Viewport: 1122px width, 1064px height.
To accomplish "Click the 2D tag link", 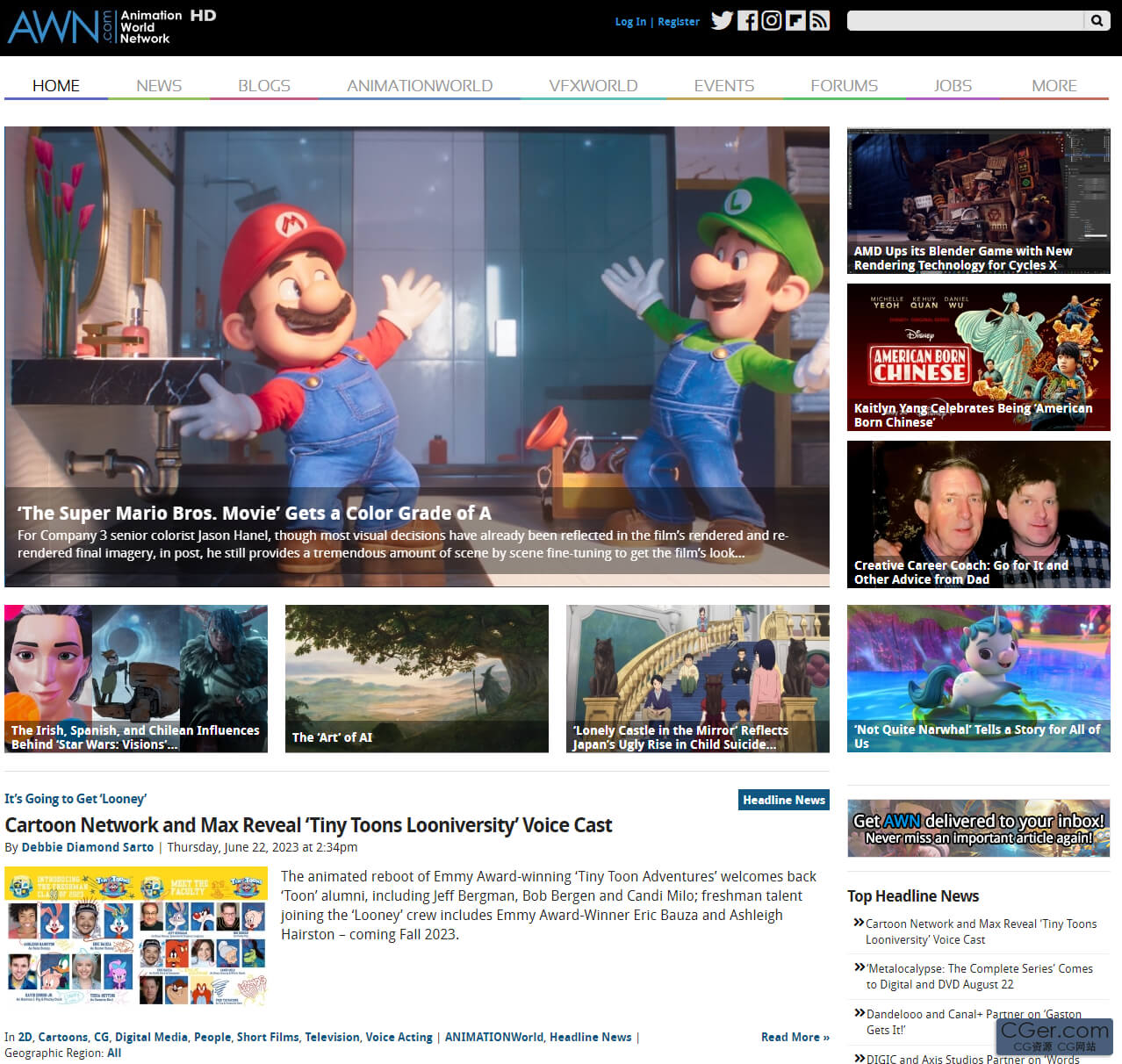I will pyautogui.click(x=25, y=1037).
